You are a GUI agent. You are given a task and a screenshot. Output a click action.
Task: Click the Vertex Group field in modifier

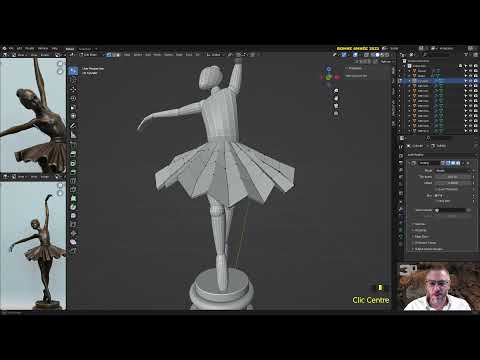(450, 210)
